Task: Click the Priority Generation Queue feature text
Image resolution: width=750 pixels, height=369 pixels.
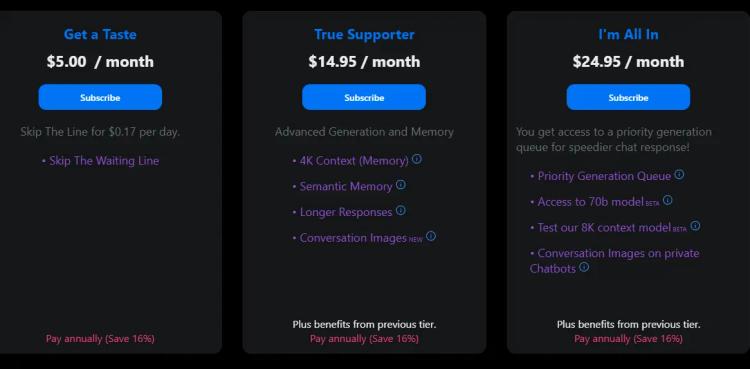Action: (604, 176)
